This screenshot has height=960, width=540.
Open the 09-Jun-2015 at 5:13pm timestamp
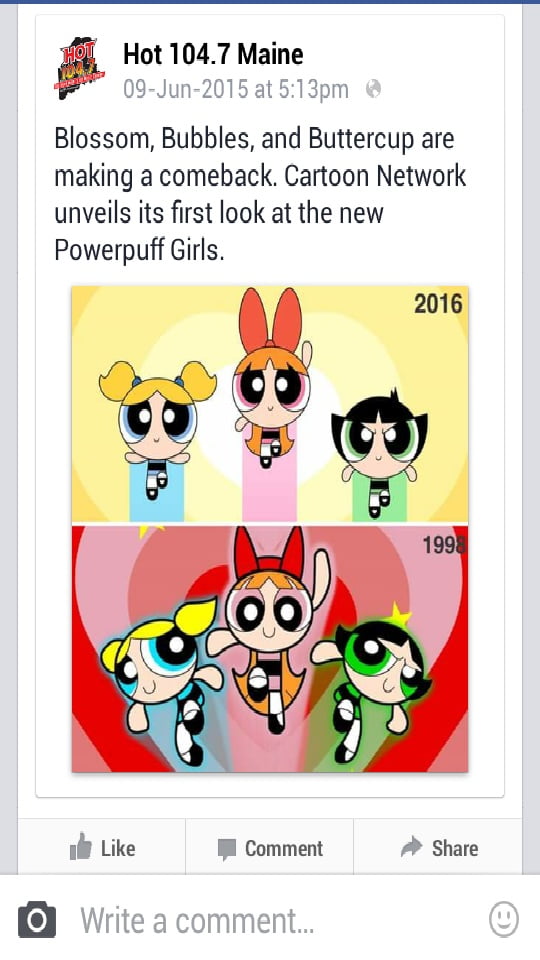pyautogui.click(x=236, y=89)
